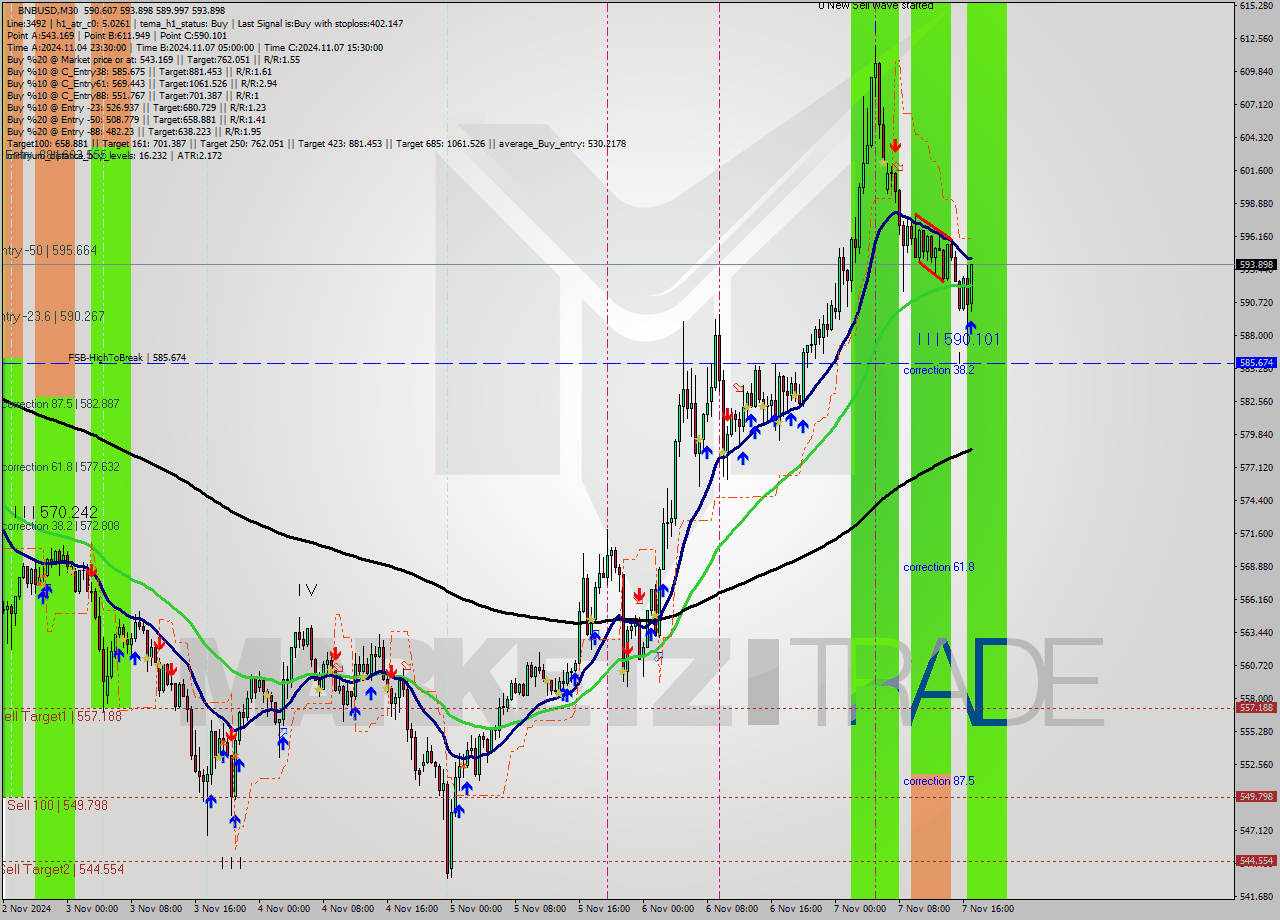The image size is (1280, 920).
Task: Select the Target100: 658.881 summary line
Action: (316, 143)
